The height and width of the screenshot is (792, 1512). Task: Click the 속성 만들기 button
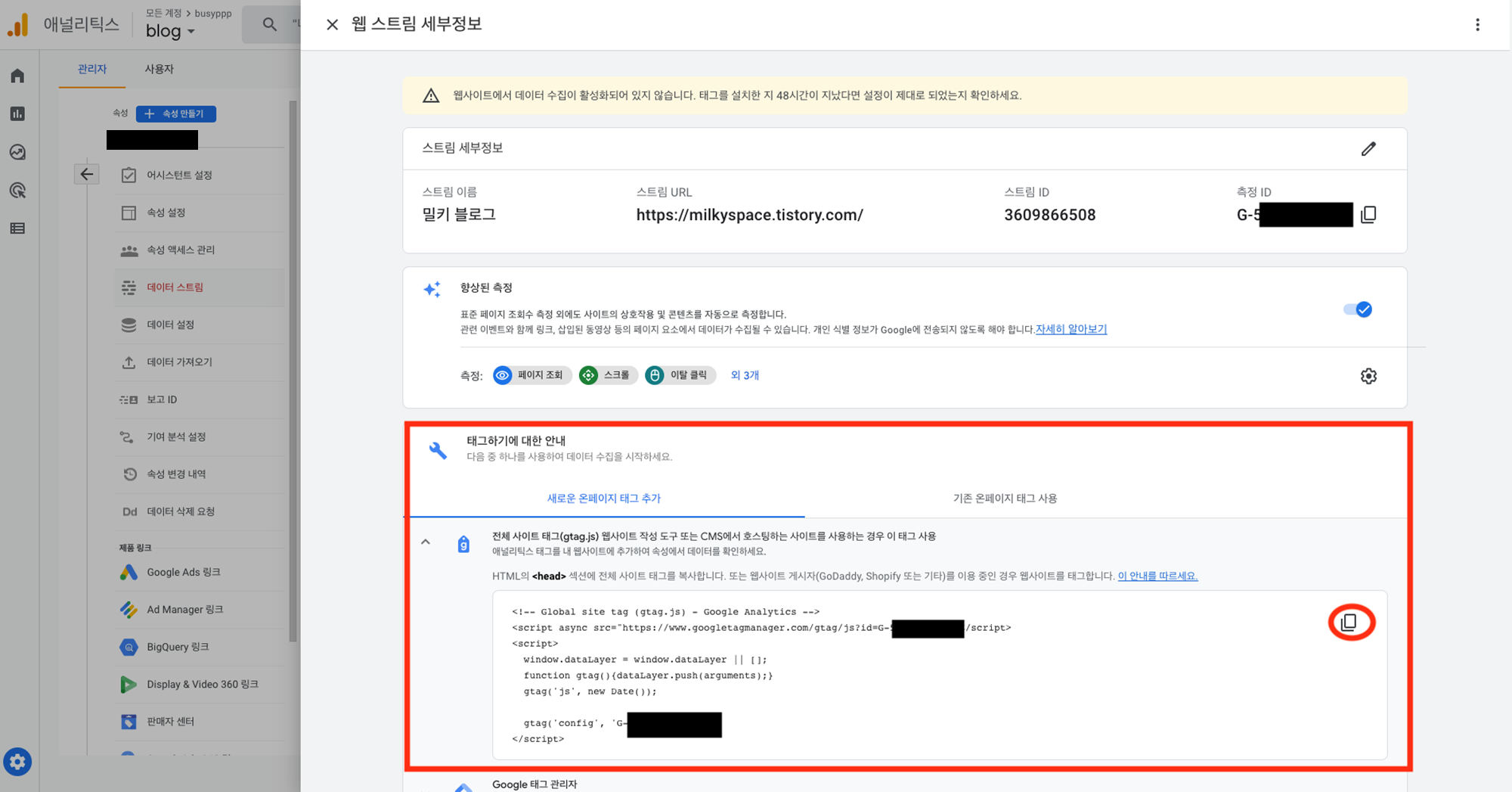(175, 113)
